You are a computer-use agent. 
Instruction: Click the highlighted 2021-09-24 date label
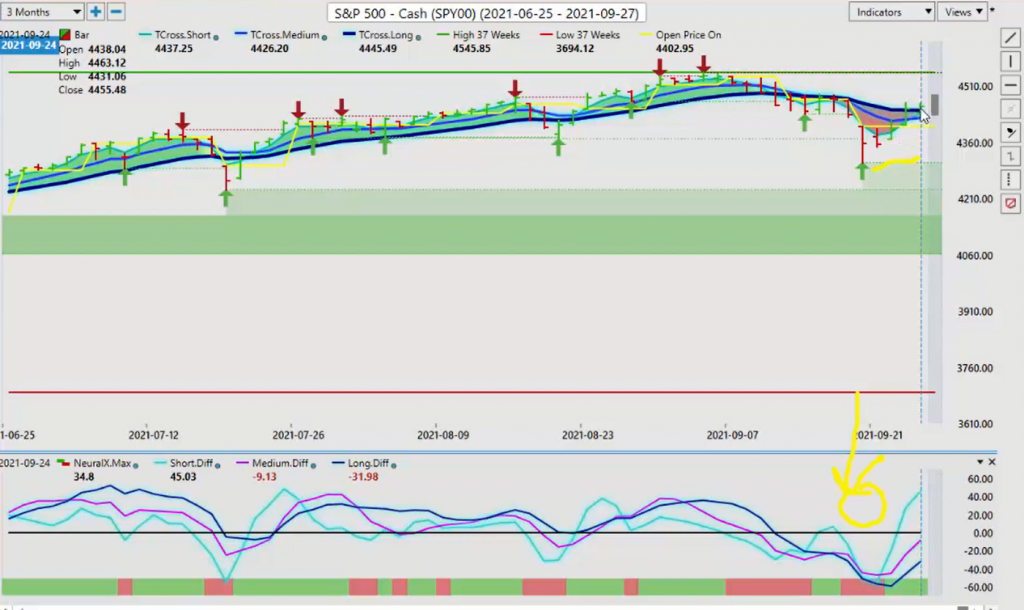pyautogui.click(x=29, y=45)
